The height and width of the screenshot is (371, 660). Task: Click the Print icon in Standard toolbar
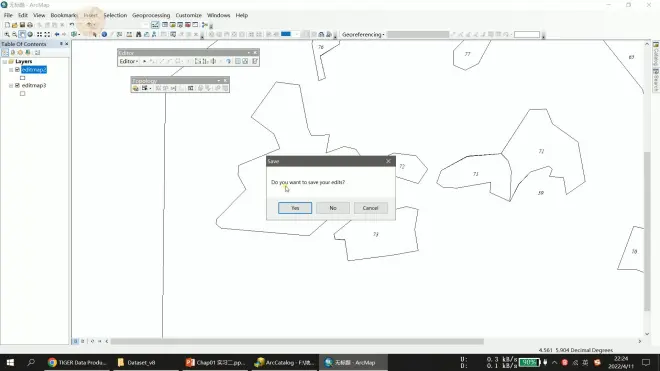point(30,25)
